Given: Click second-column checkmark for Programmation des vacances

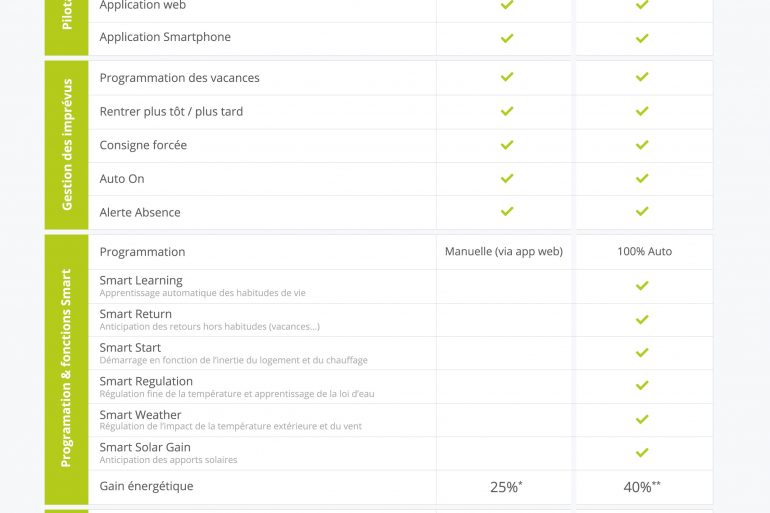Looking at the screenshot, I should pos(642,77).
